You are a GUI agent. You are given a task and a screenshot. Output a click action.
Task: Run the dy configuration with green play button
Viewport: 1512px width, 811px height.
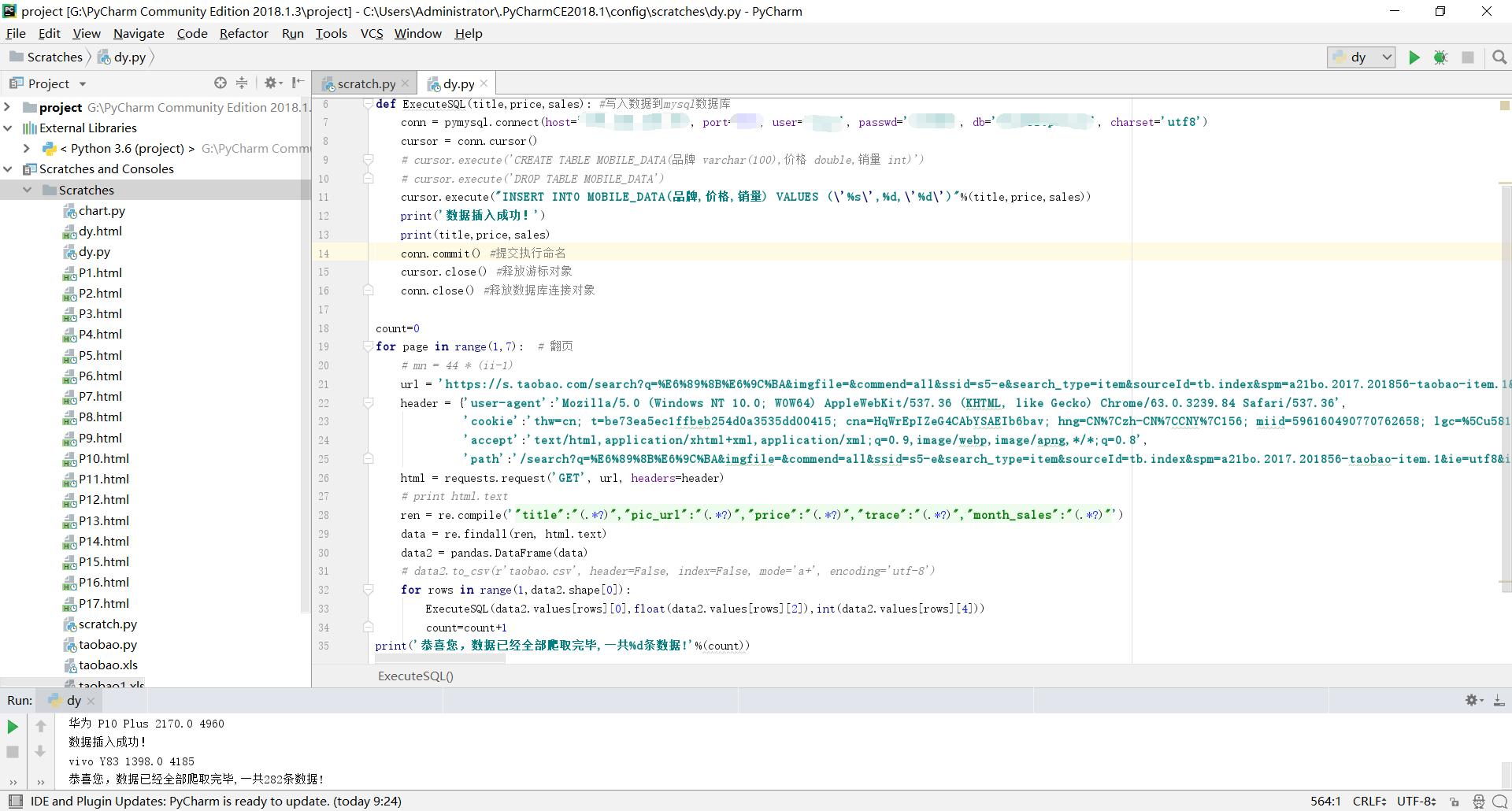[x=1414, y=57]
